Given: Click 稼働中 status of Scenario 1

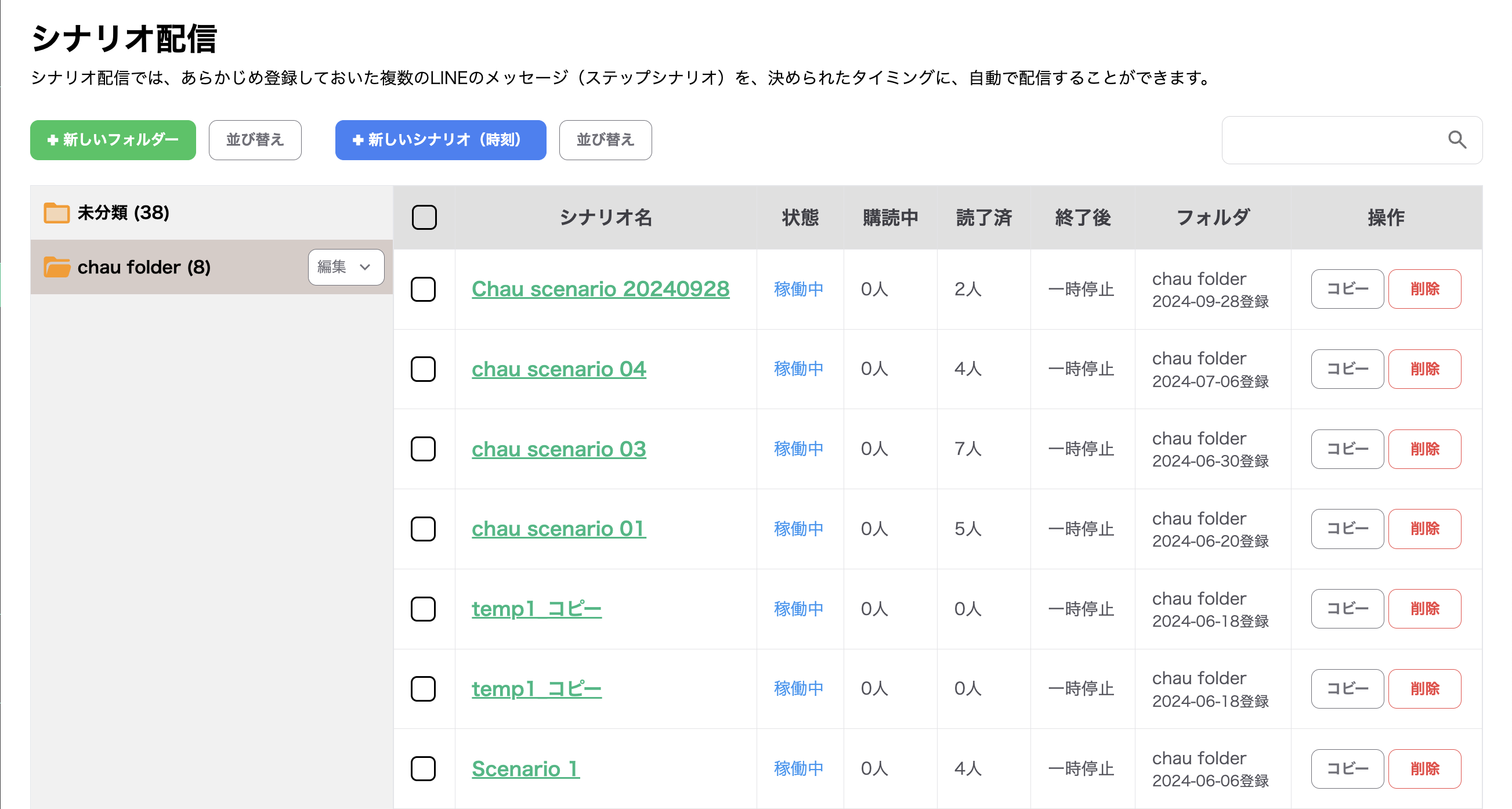Looking at the screenshot, I should pyautogui.click(x=798, y=768).
